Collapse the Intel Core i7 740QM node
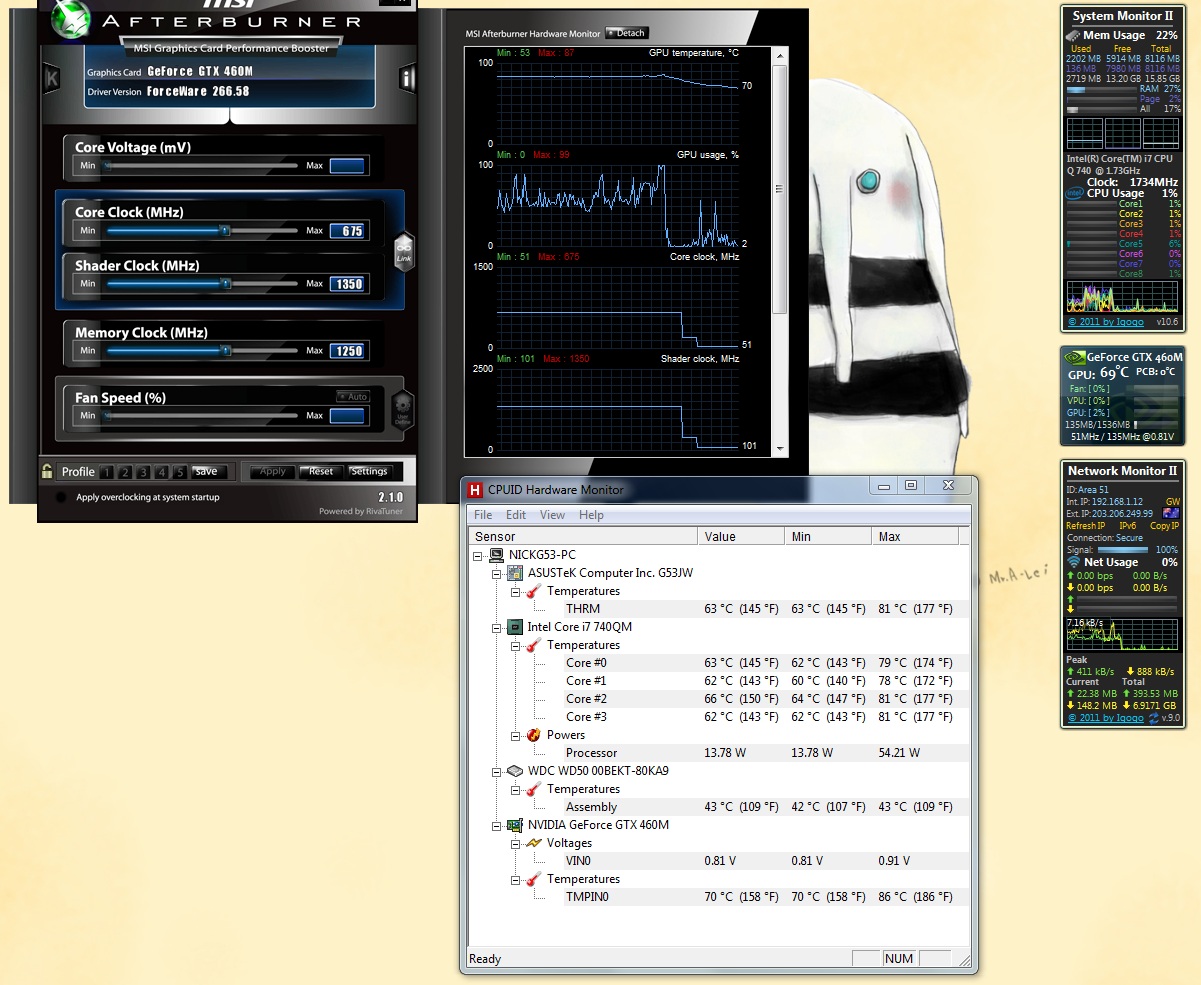 [x=497, y=627]
